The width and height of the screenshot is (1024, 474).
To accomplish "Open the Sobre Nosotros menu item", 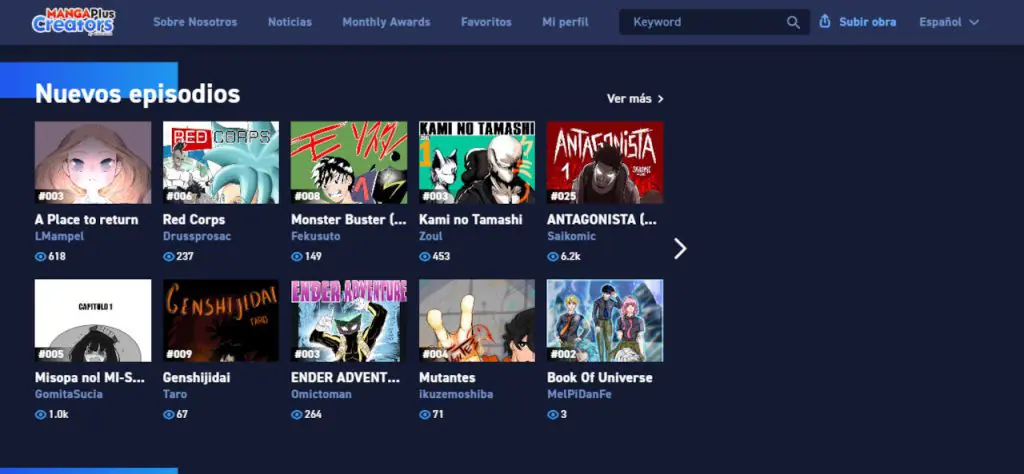I will coord(195,22).
